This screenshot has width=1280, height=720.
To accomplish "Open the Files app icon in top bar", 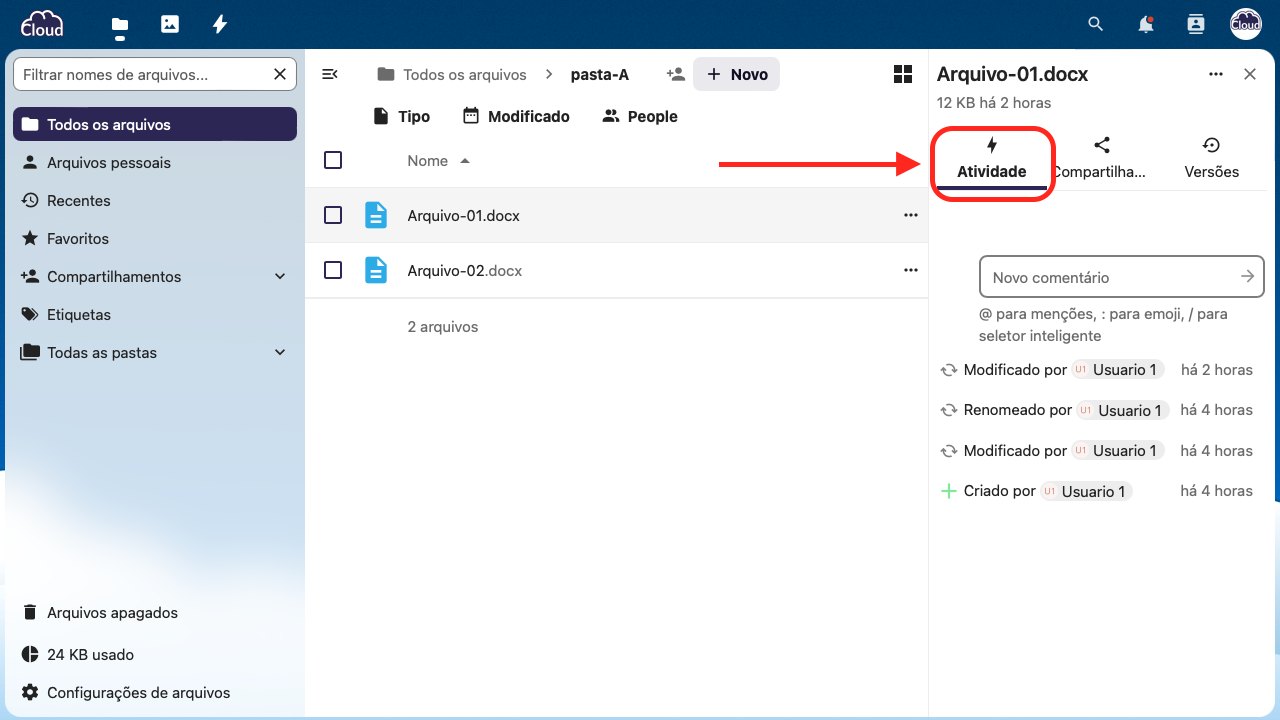I will 120,24.
